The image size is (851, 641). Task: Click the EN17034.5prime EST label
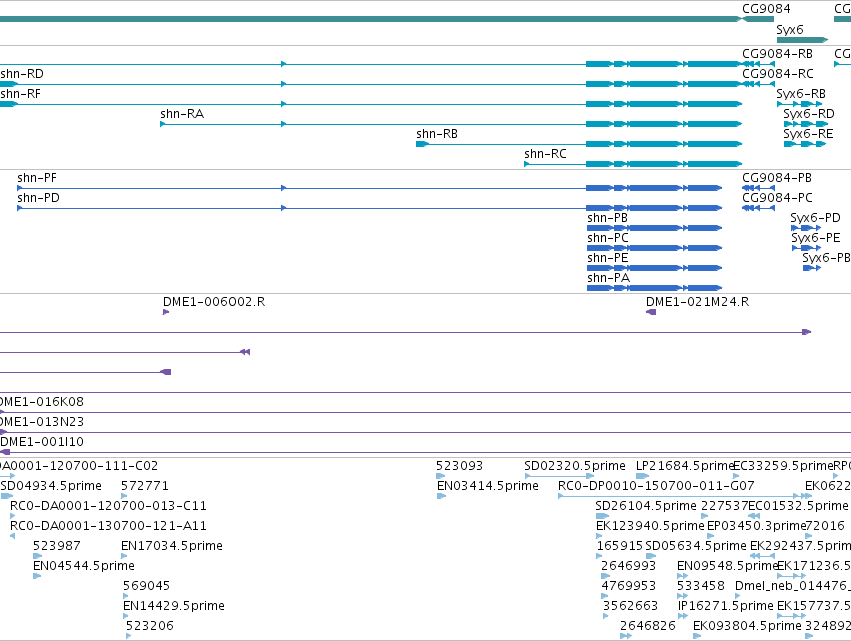coord(172,547)
